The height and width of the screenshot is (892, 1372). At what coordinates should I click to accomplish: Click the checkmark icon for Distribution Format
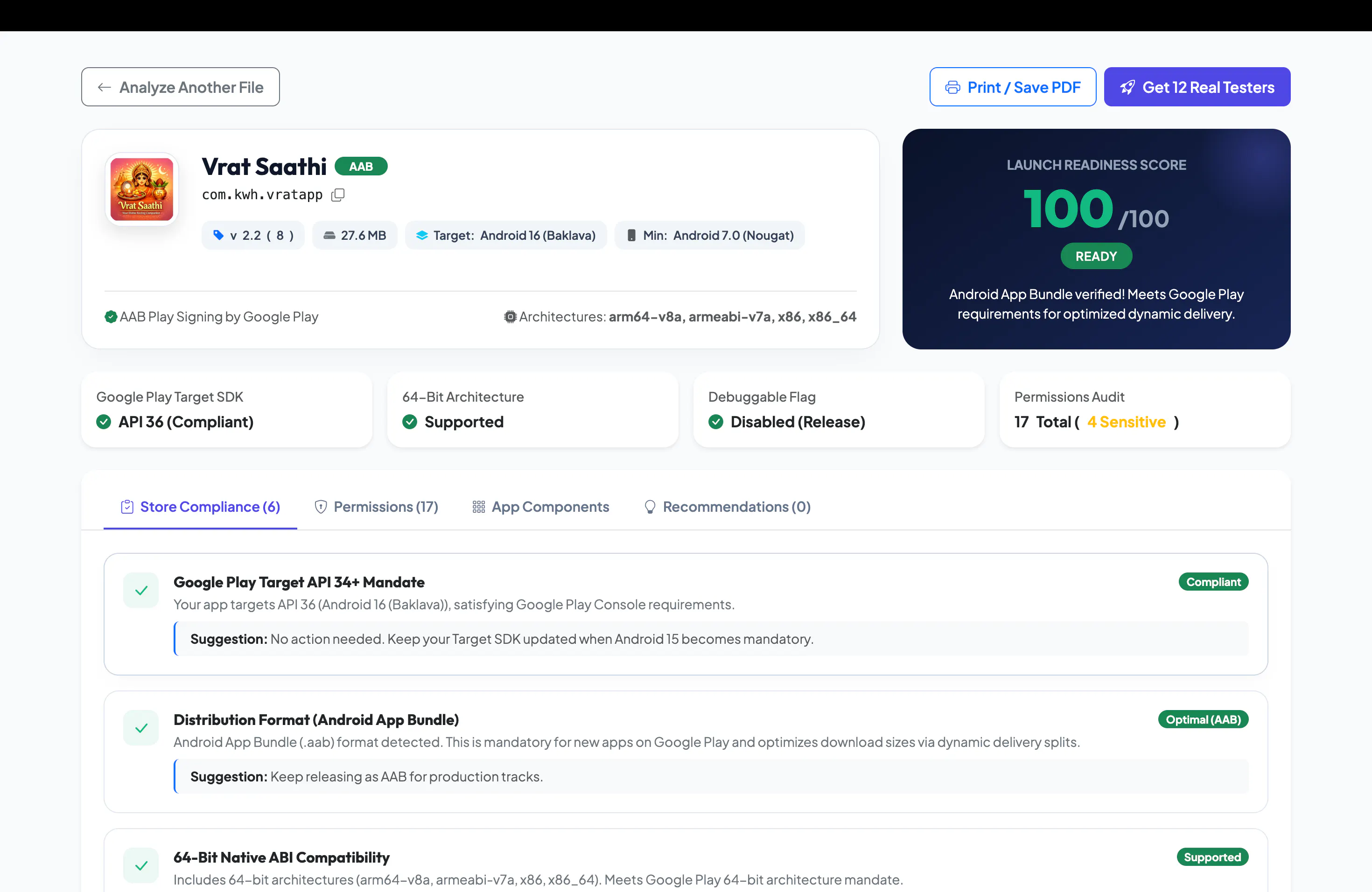[141, 728]
